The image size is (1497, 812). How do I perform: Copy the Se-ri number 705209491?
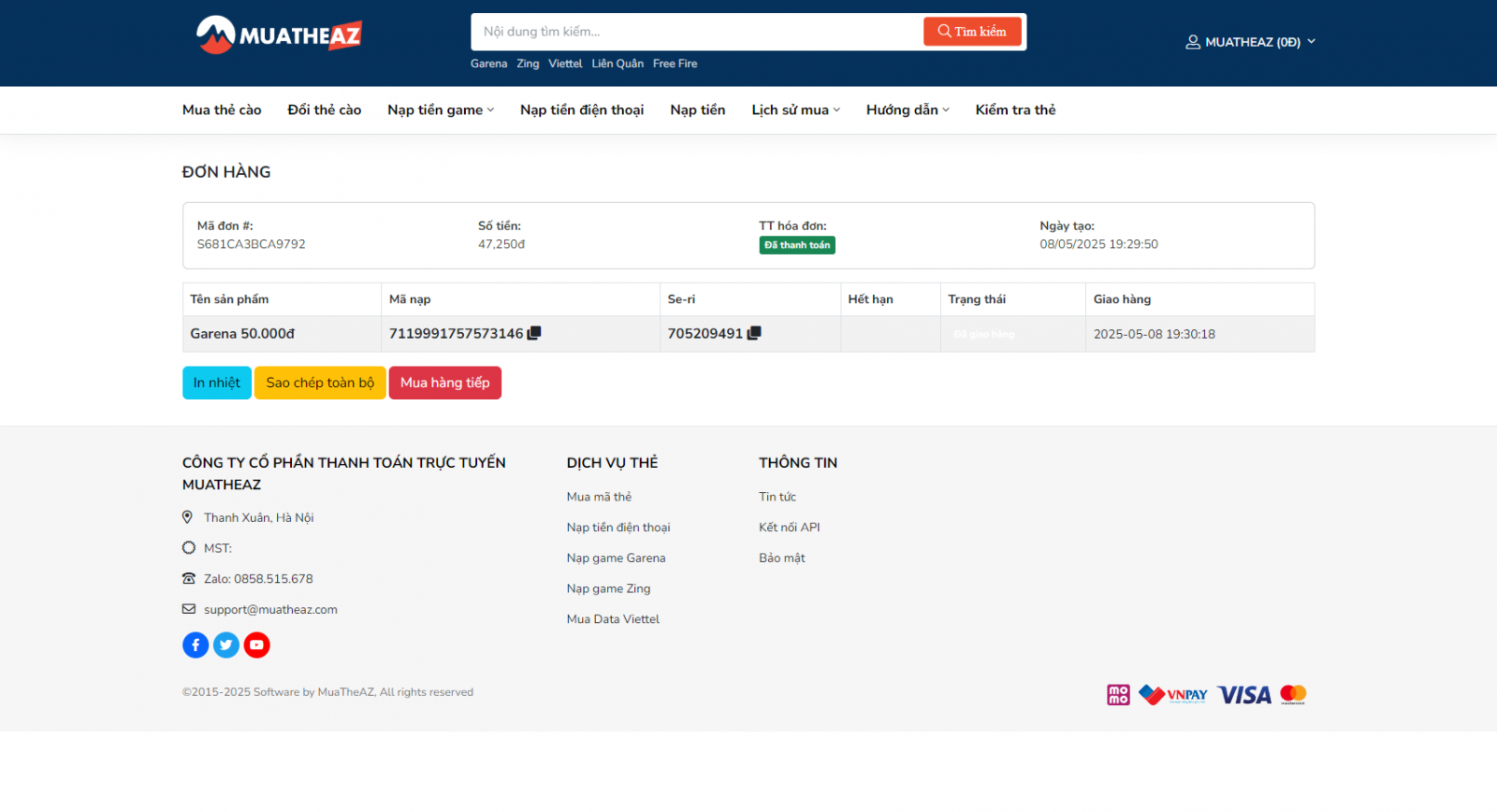[754, 333]
